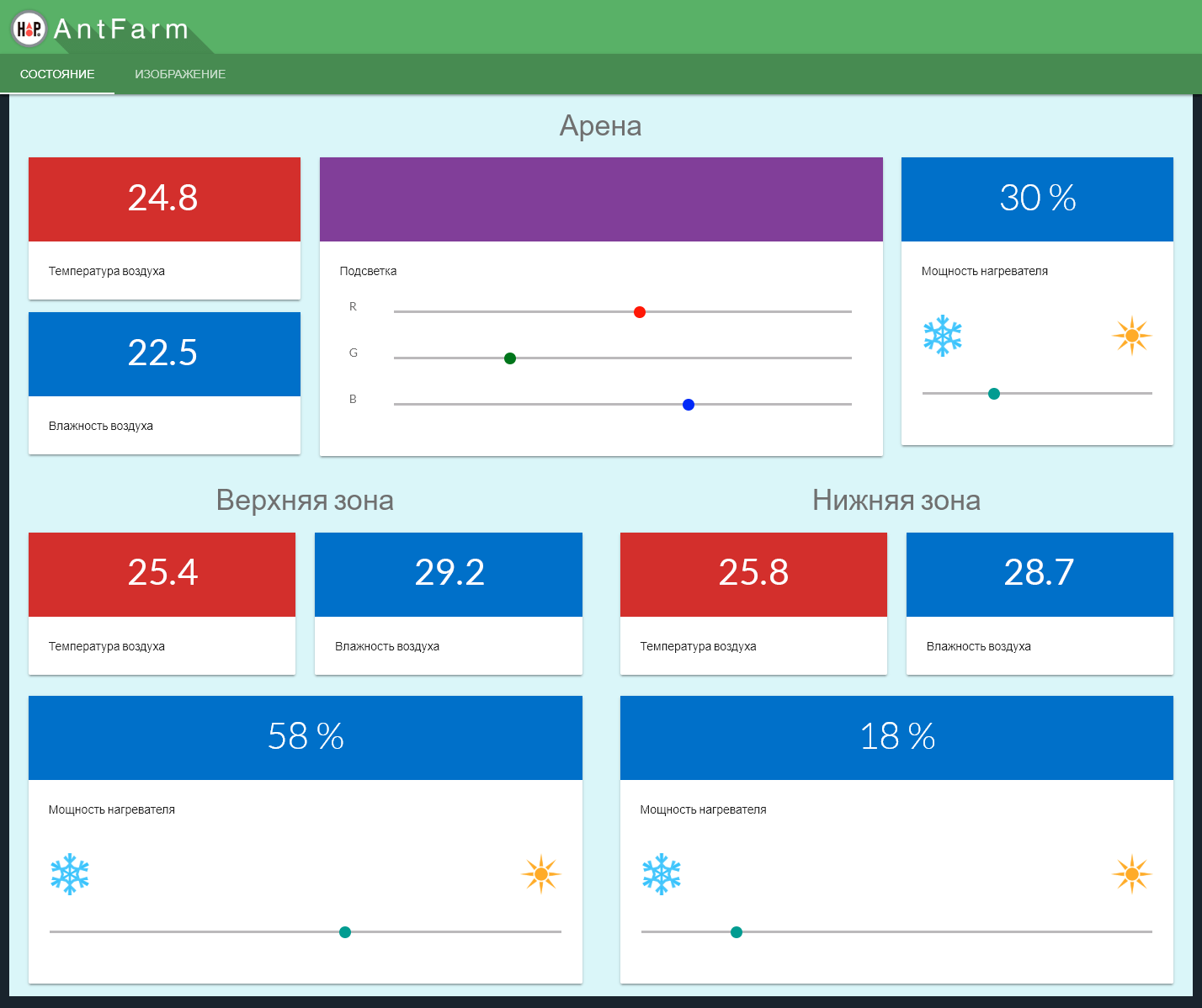This screenshot has height=1008, width=1202.
Task: Switch to the Состояние tab
Action: point(57,74)
